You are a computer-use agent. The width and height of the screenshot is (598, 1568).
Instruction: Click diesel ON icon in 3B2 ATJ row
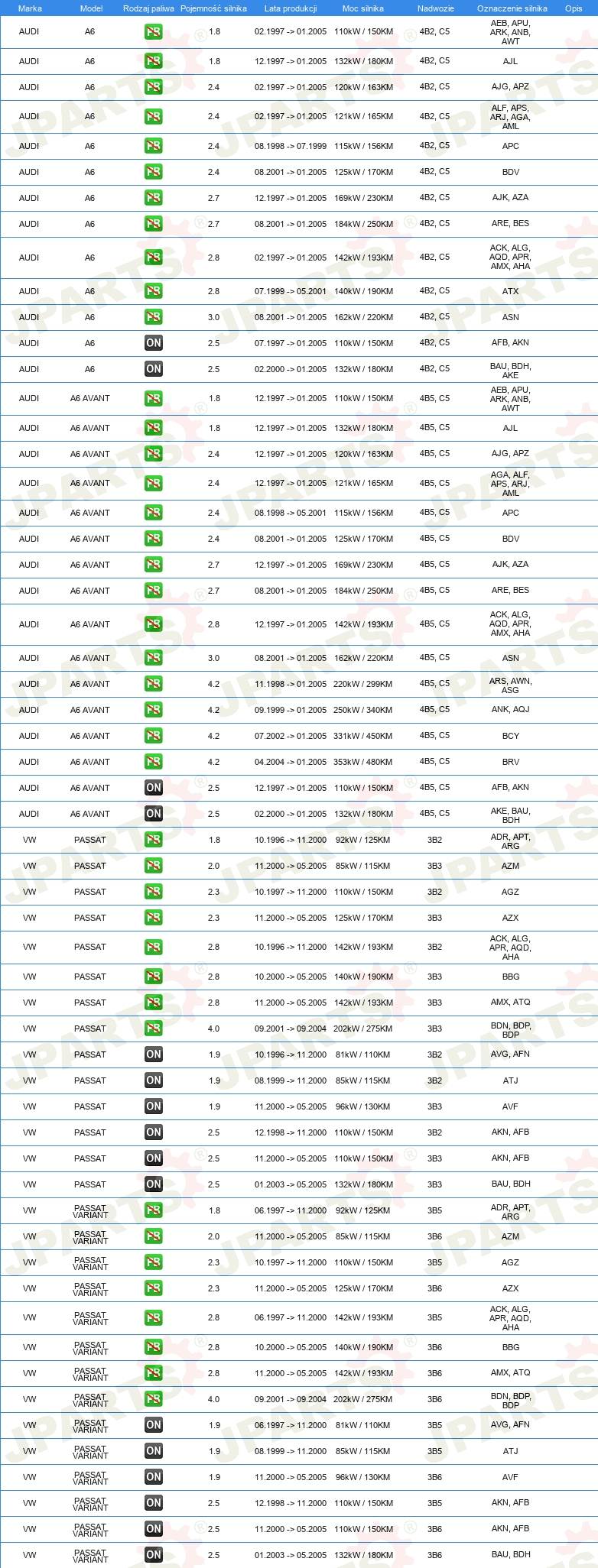point(153,1080)
